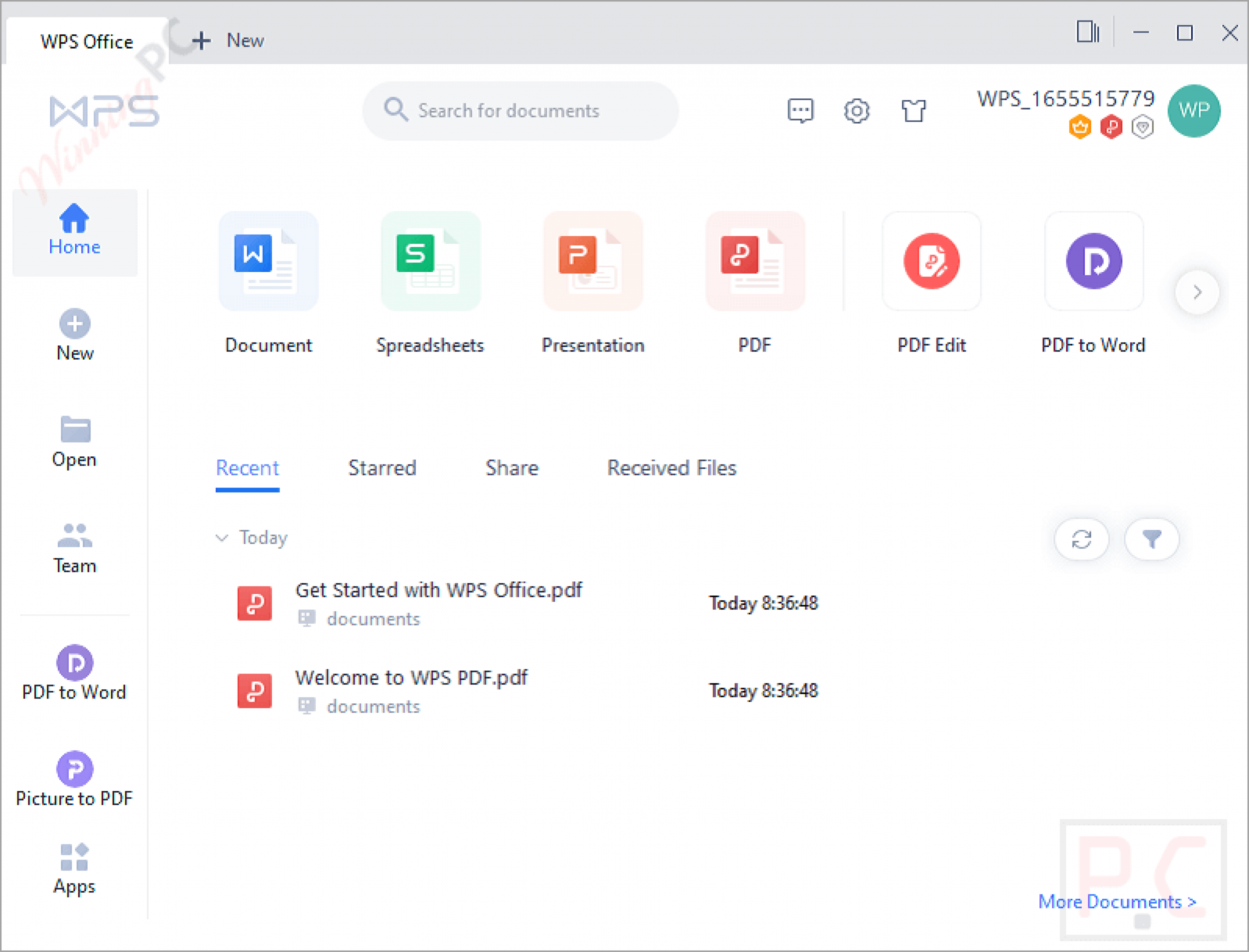
Task: Click the Search for documents field
Action: [520, 110]
